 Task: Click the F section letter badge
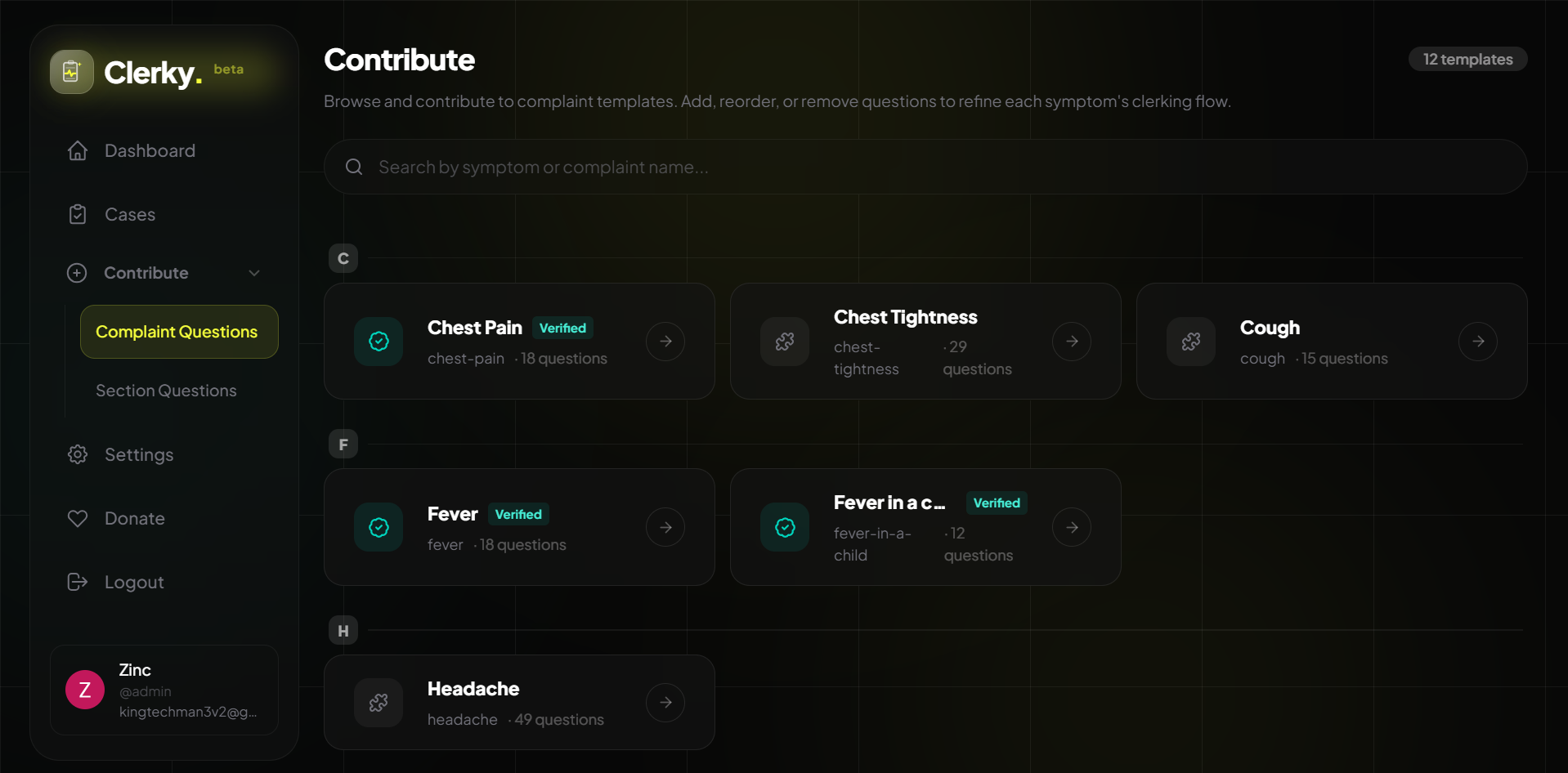[x=343, y=445]
